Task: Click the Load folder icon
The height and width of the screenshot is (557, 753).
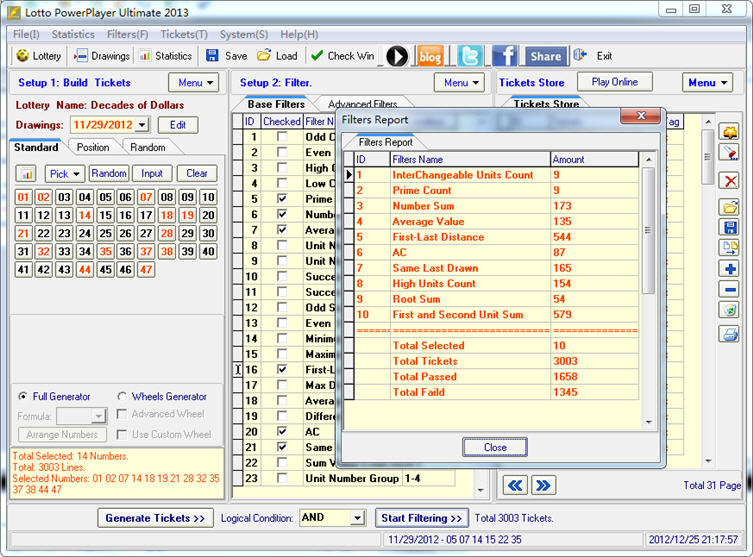Action: [x=264, y=56]
